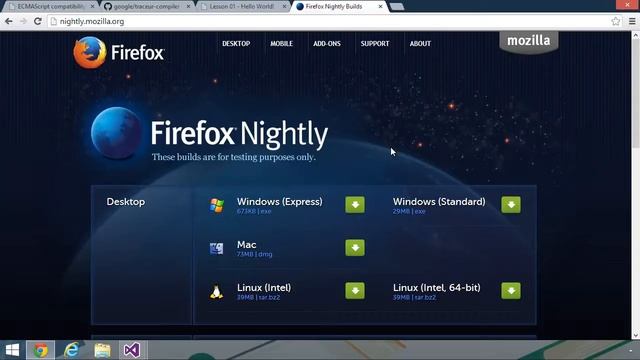Click the browser forward arrow
This screenshot has width=640, height=360.
(x=23, y=21)
